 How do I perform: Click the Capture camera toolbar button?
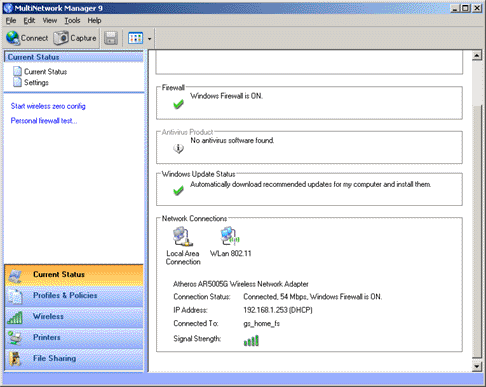[75, 38]
